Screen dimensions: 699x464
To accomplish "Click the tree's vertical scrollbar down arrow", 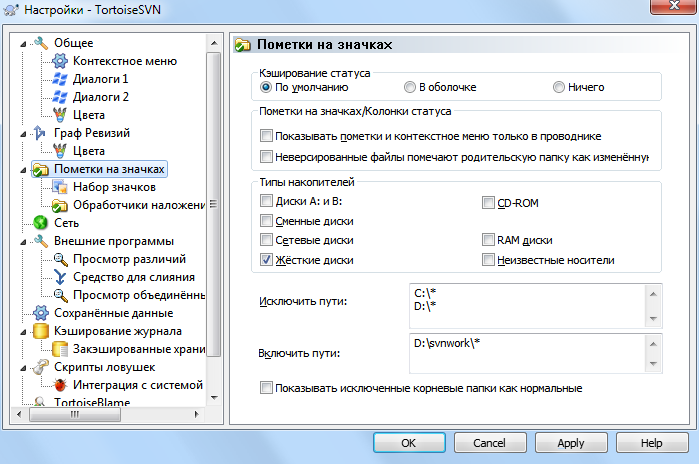I will click(x=214, y=397).
